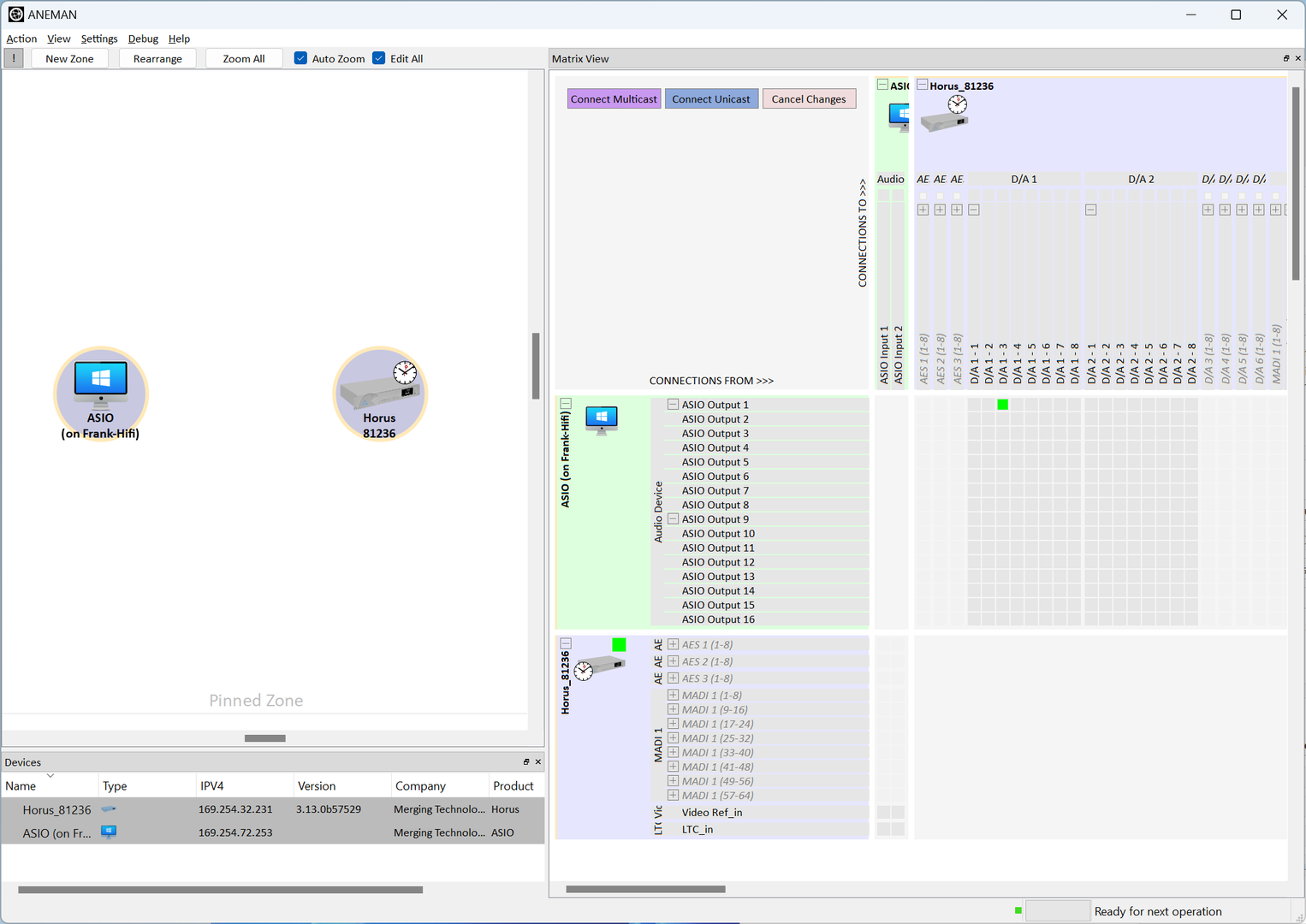Image resolution: width=1306 pixels, height=924 pixels.
Task: Click the ASIO device icon in the zone
Action: pos(101,382)
